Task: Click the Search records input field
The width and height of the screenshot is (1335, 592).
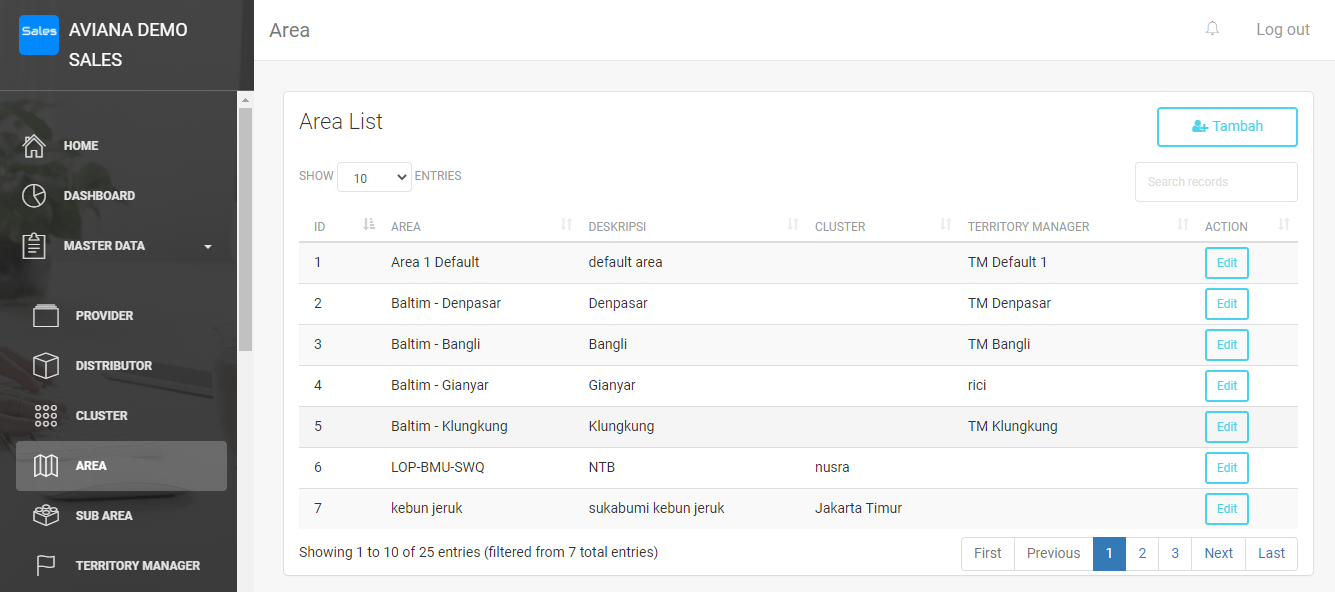Action: click(x=1215, y=182)
